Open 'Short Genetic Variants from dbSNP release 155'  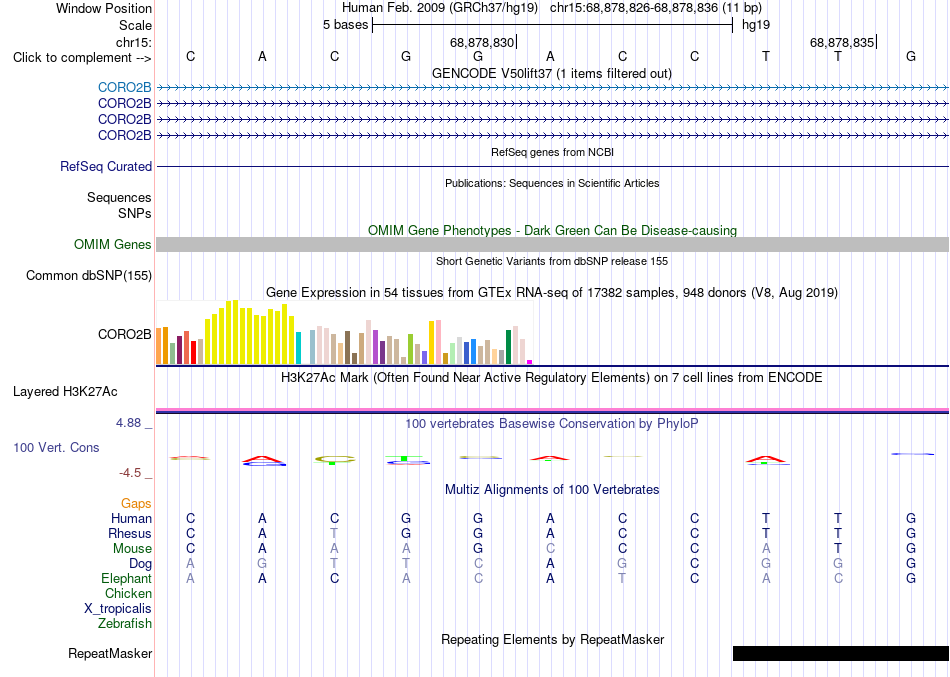552,261
